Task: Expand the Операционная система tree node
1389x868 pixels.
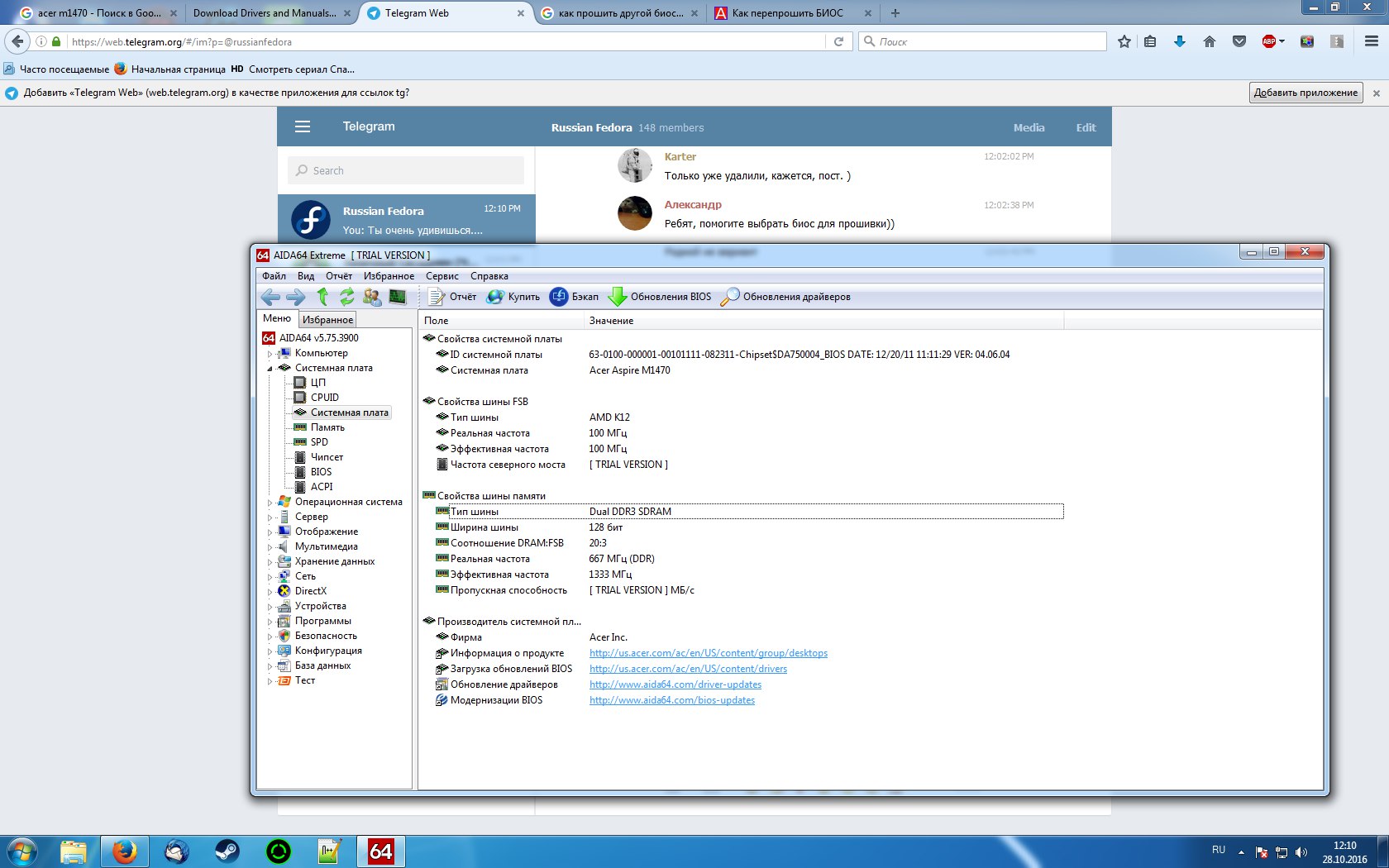Action: [270, 503]
